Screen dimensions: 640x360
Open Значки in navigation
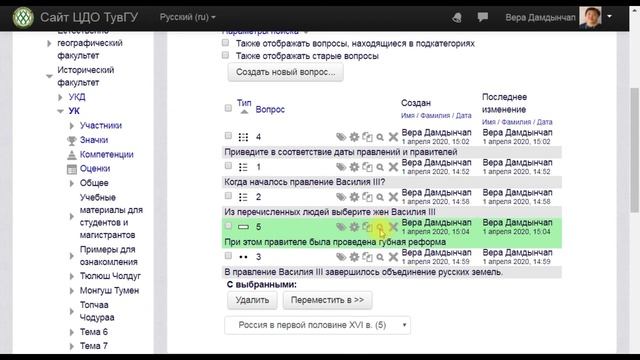coord(93,140)
